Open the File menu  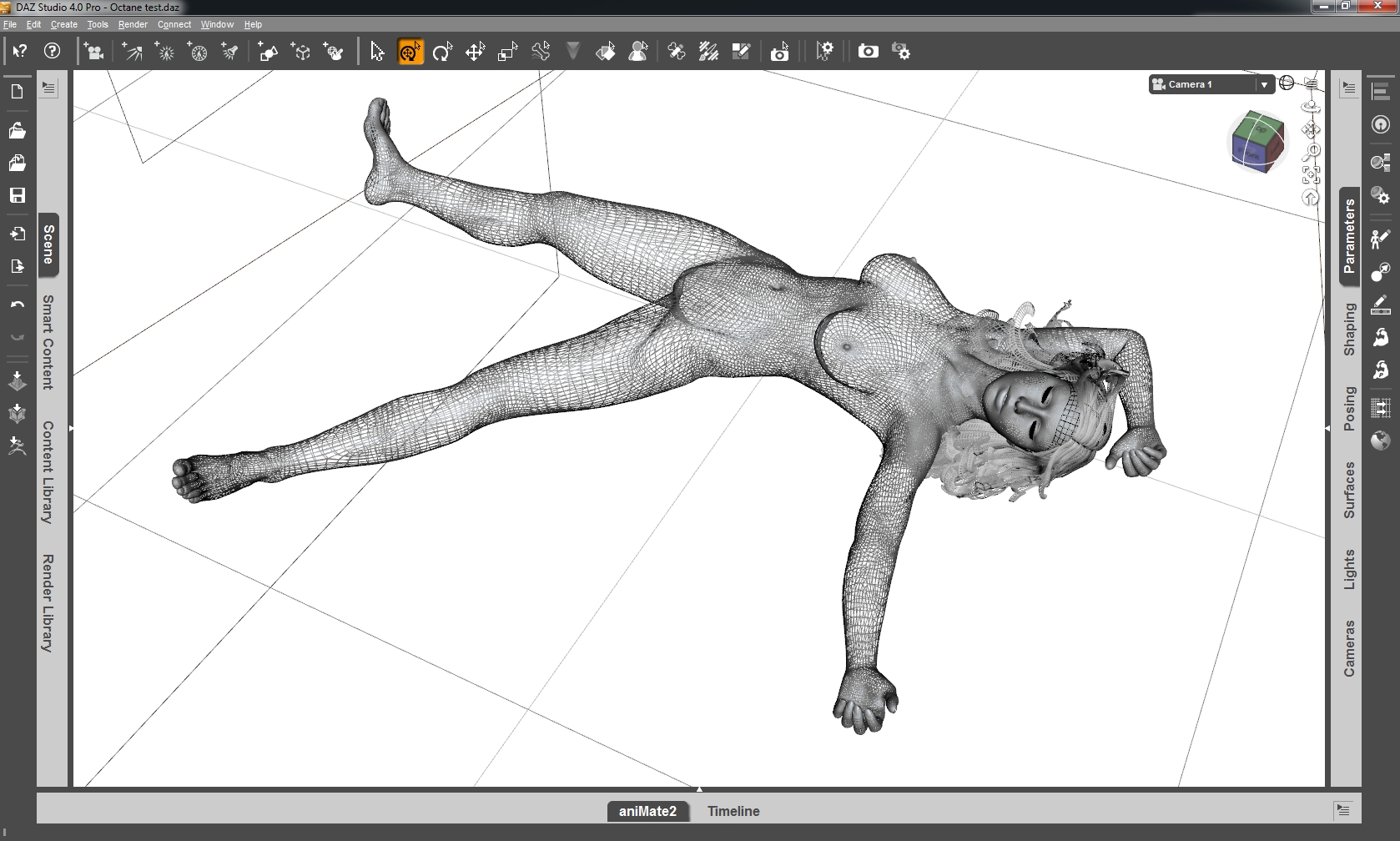pos(10,24)
